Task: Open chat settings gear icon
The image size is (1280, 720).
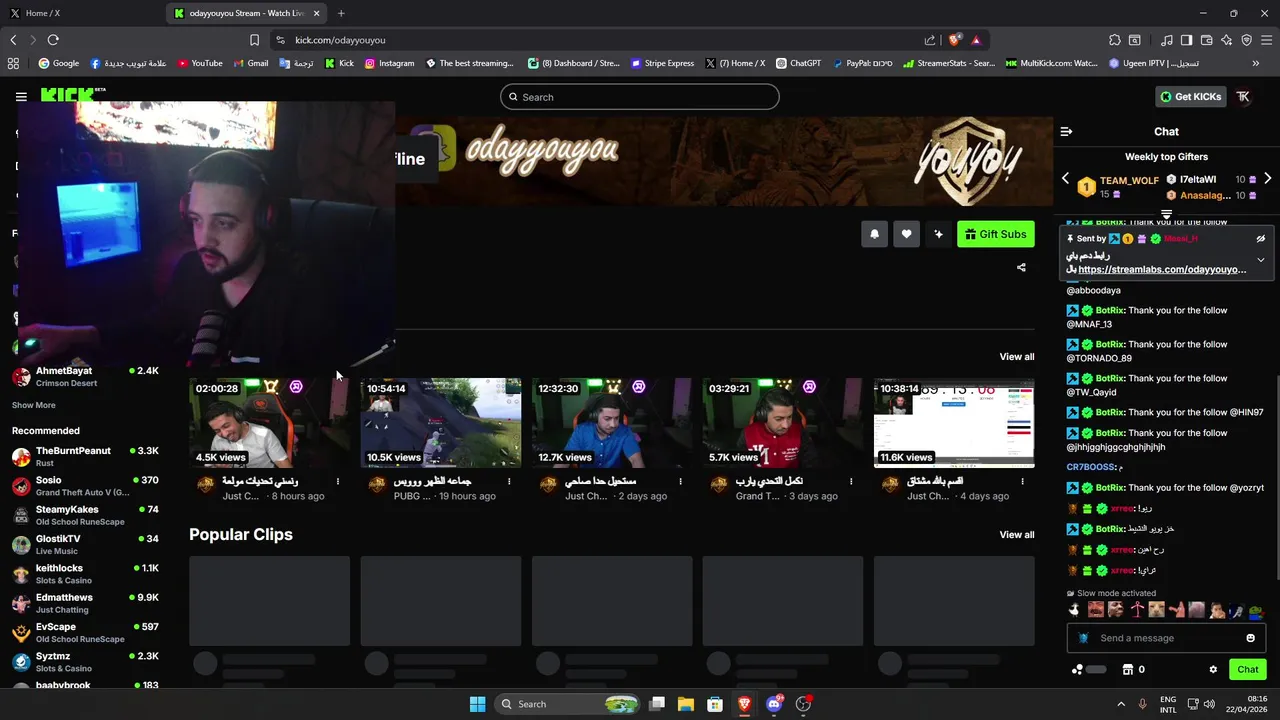Action: (x=1213, y=669)
